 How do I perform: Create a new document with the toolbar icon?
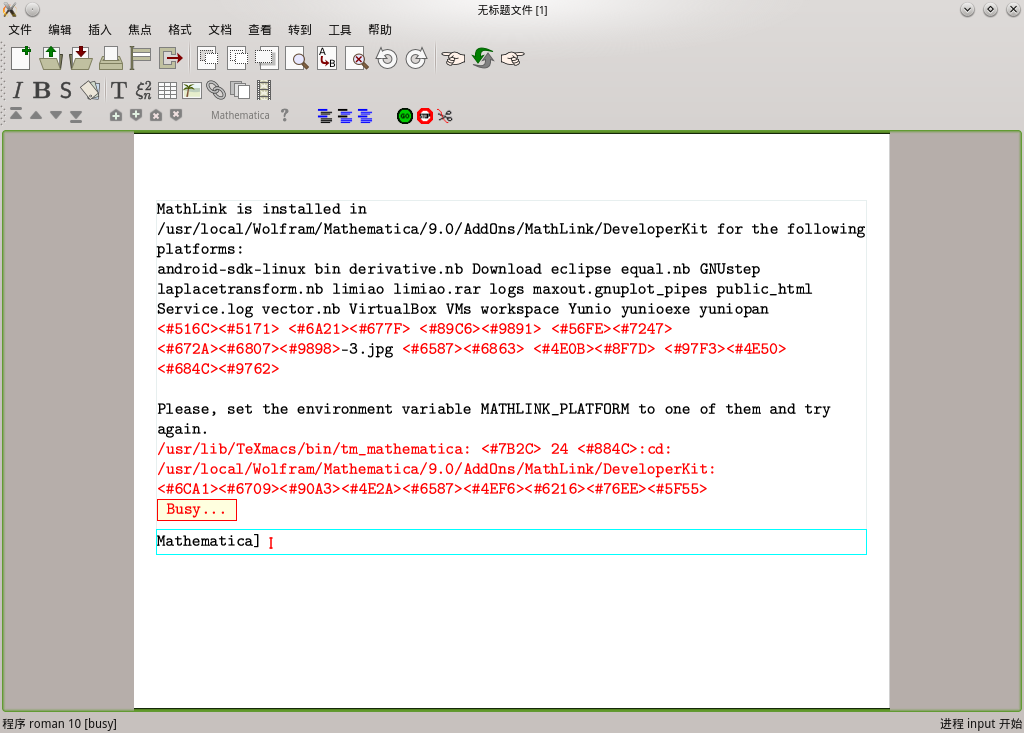(21, 58)
